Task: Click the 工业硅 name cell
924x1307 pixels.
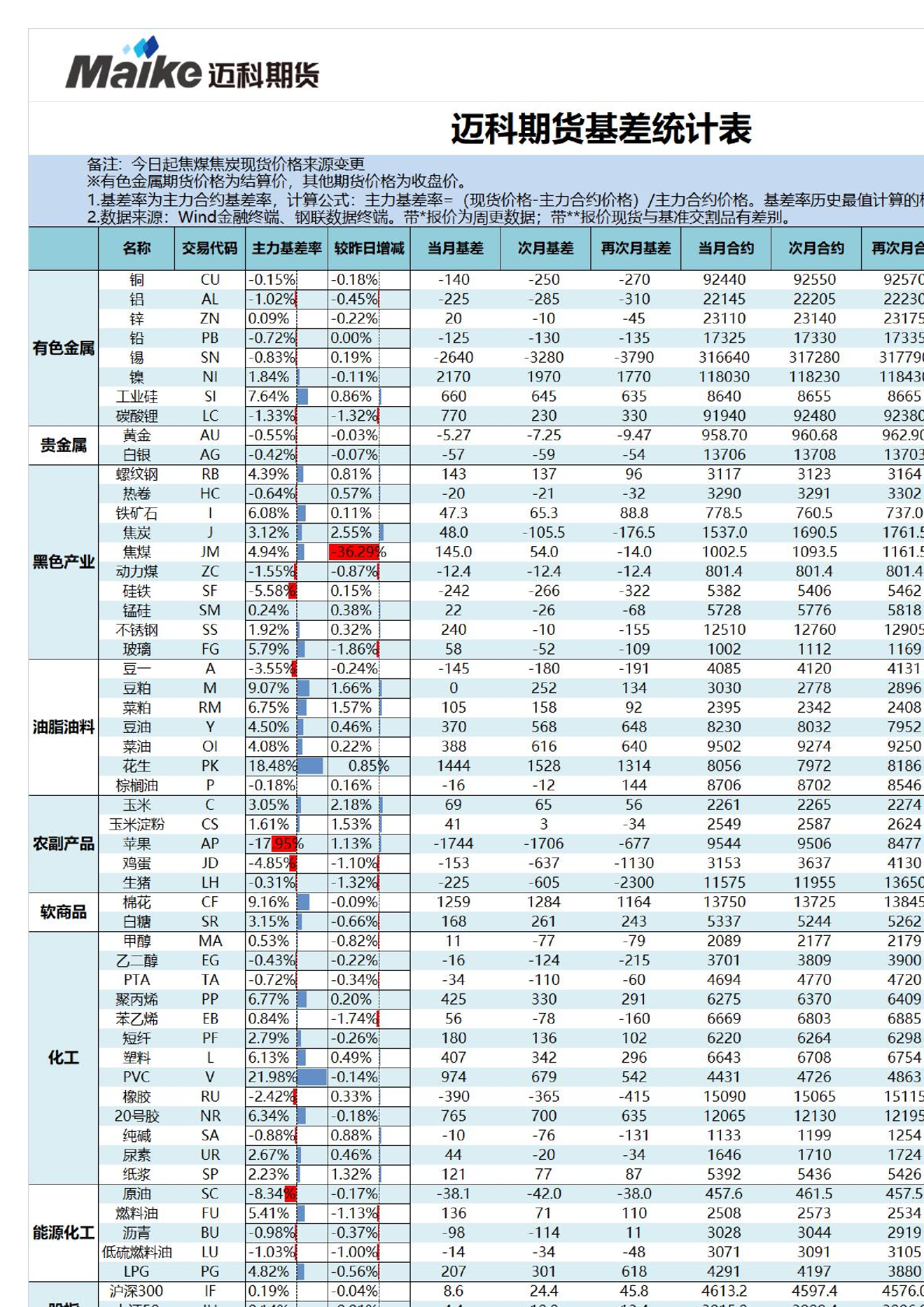Action: [137, 397]
